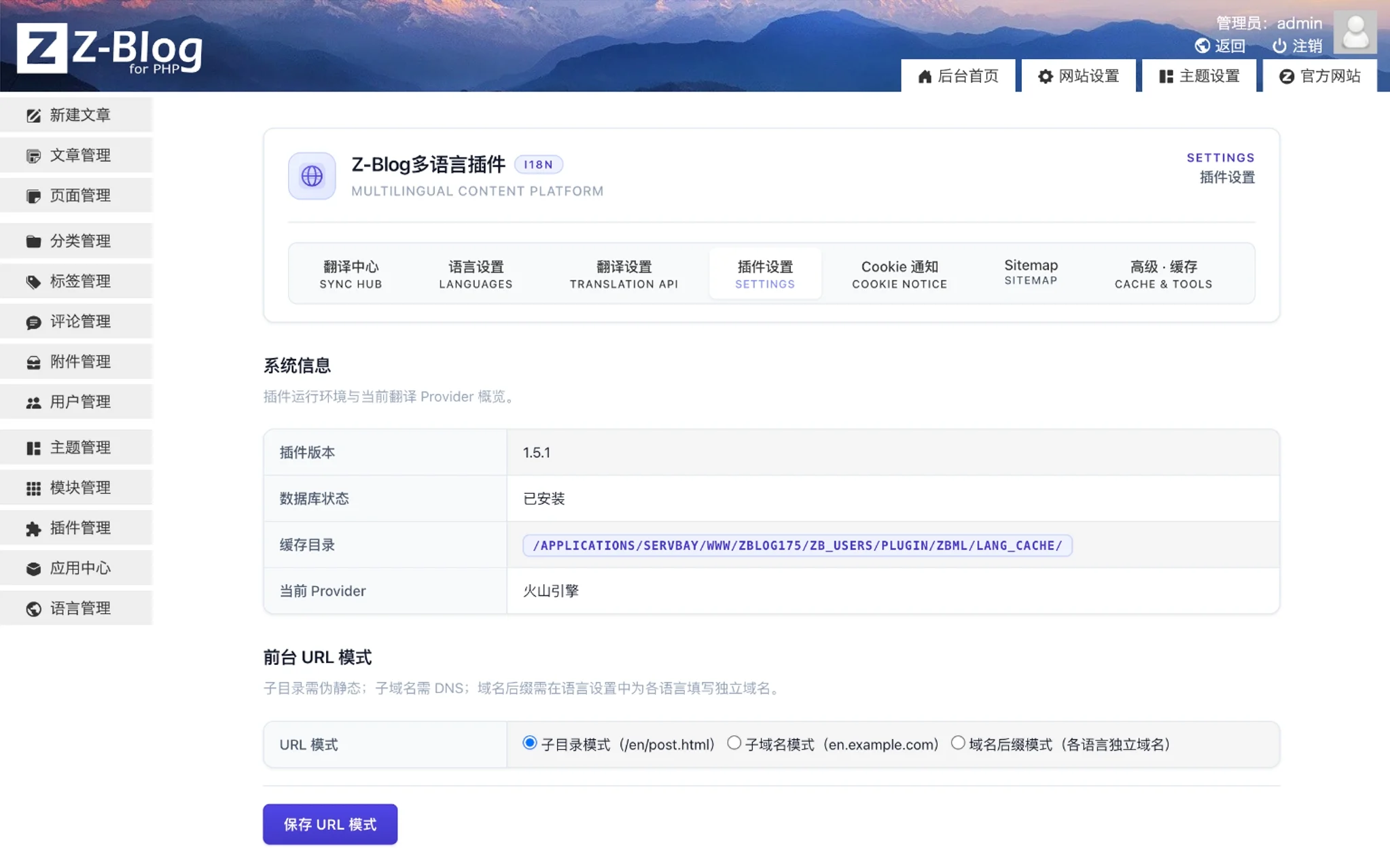Open 标签管理 in the sidebar

click(x=76, y=281)
